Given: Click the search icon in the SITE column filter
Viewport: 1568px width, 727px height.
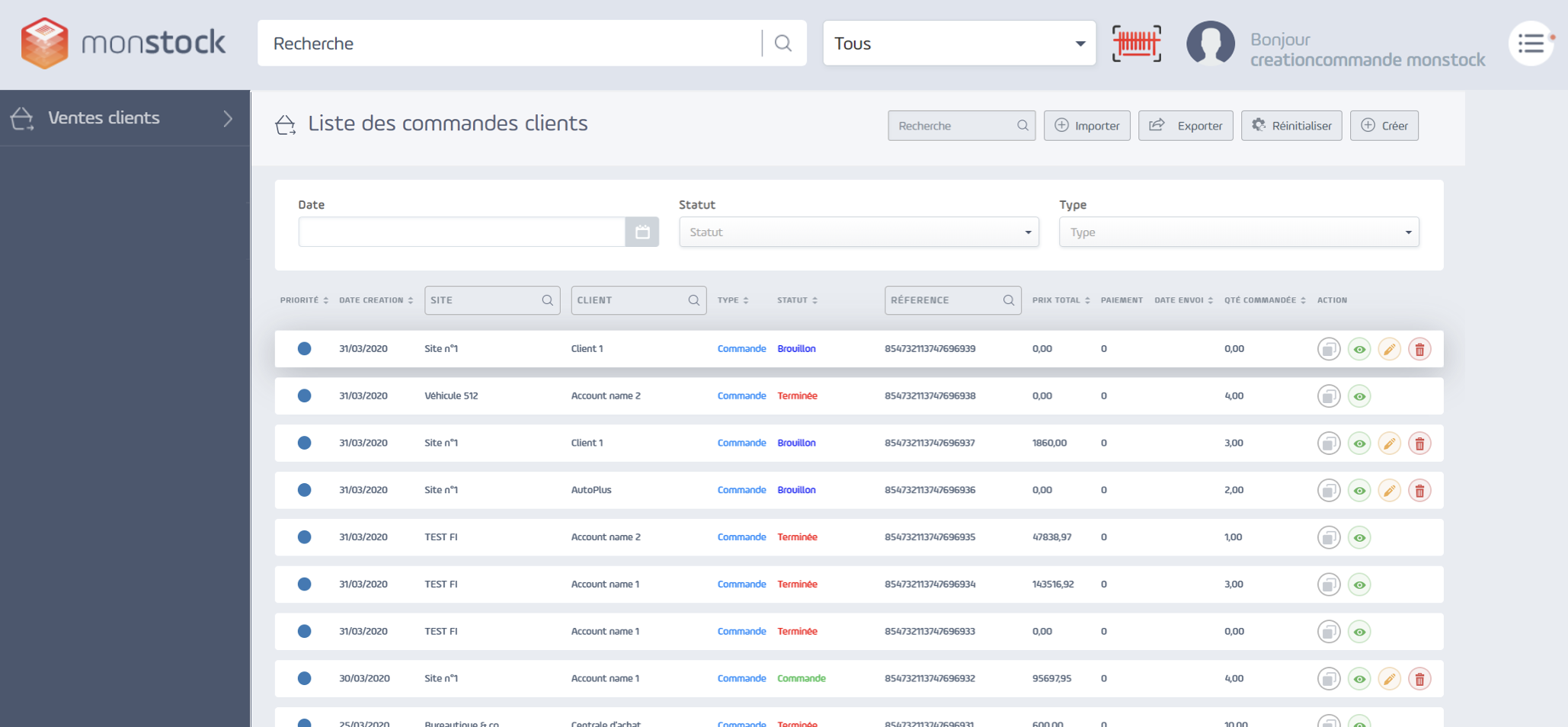Looking at the screenshot, I should [547, 300].
